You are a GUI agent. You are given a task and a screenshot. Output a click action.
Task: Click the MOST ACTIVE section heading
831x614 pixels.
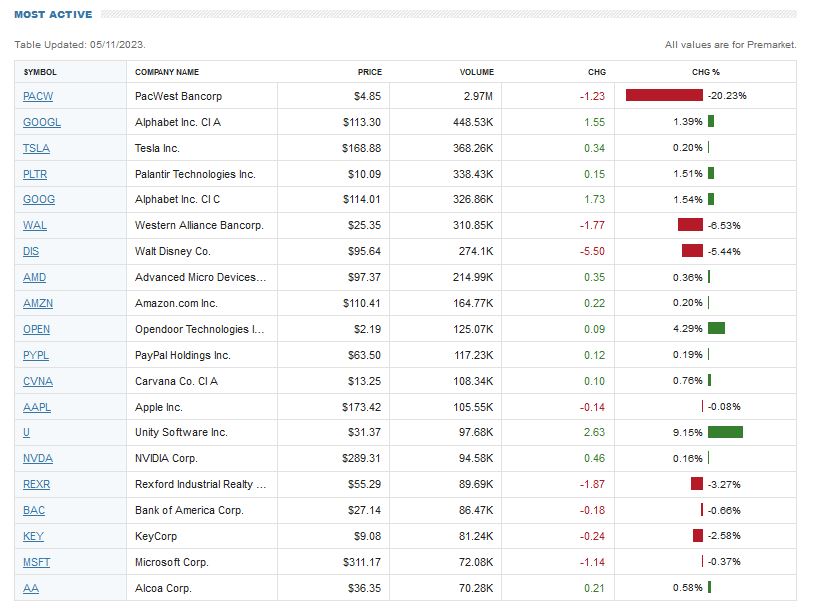(52, 15)
